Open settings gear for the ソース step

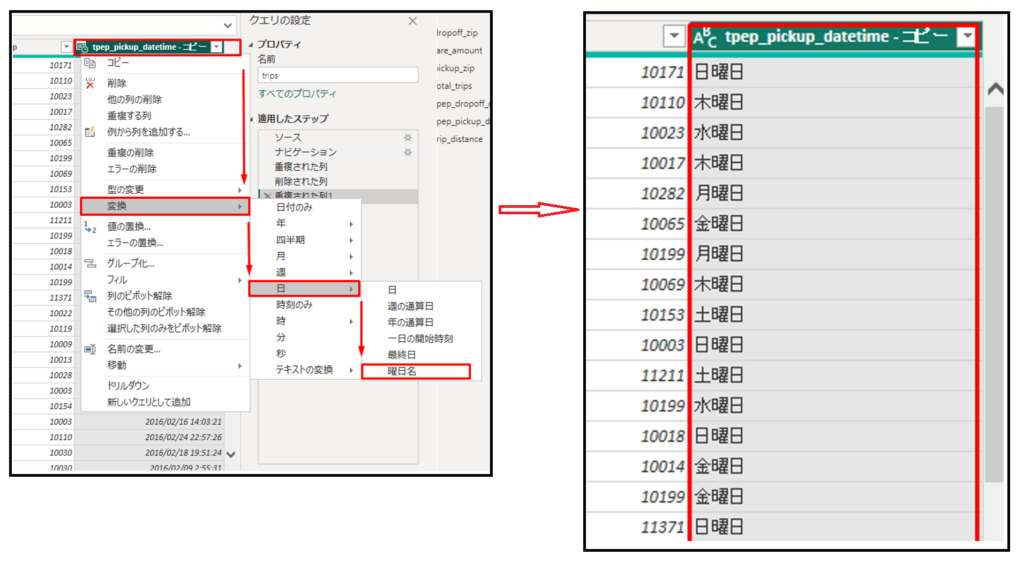coord(408,137)
